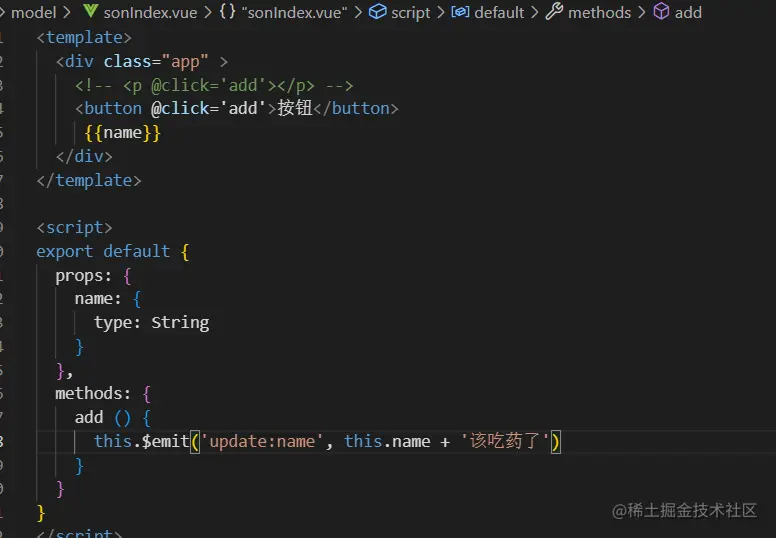Click the opening <template> tag
Screen dimensions: 776x538
(x=84, y=38)
